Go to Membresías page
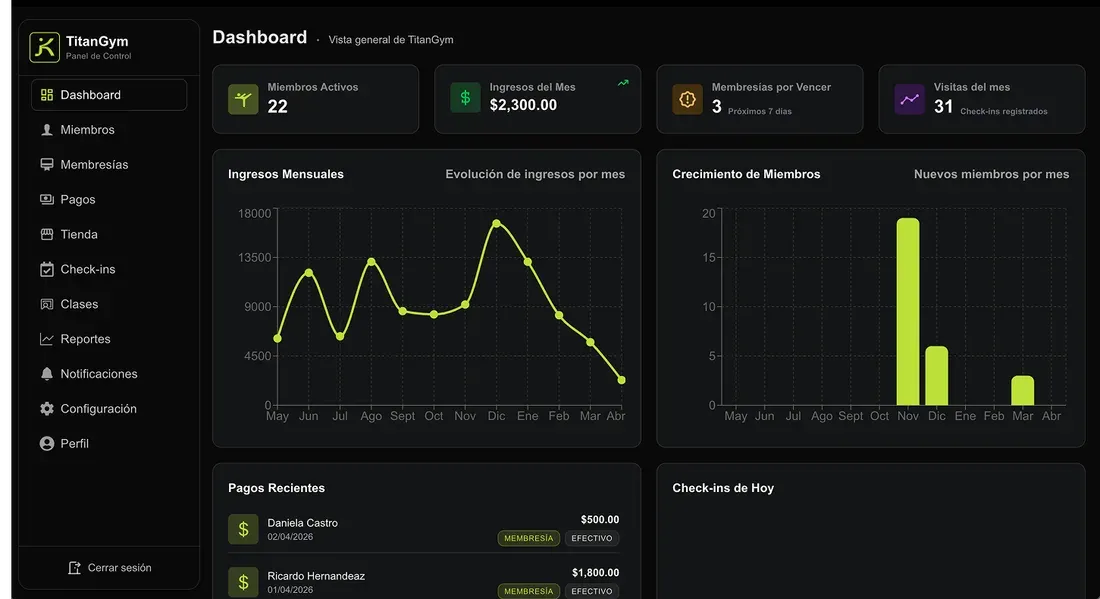Image resolution: width=1100 pixels, height=599 pixels. (109, 165)
